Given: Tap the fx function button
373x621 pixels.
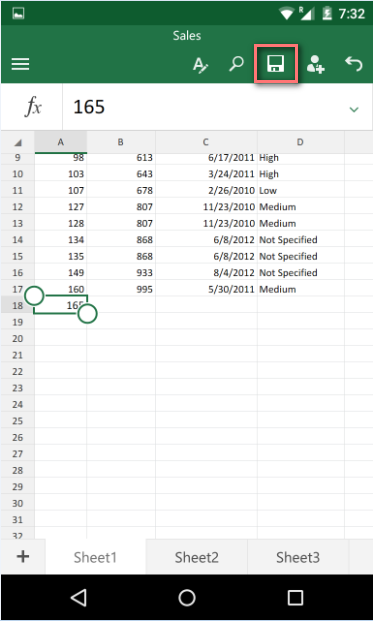Looking at the screenshot, I should point(32,107).
